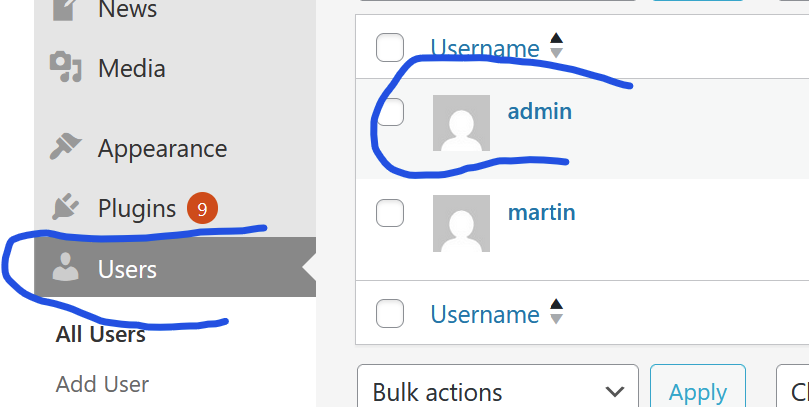
Task: Open the admin username link
Action: tap(540, 111)
